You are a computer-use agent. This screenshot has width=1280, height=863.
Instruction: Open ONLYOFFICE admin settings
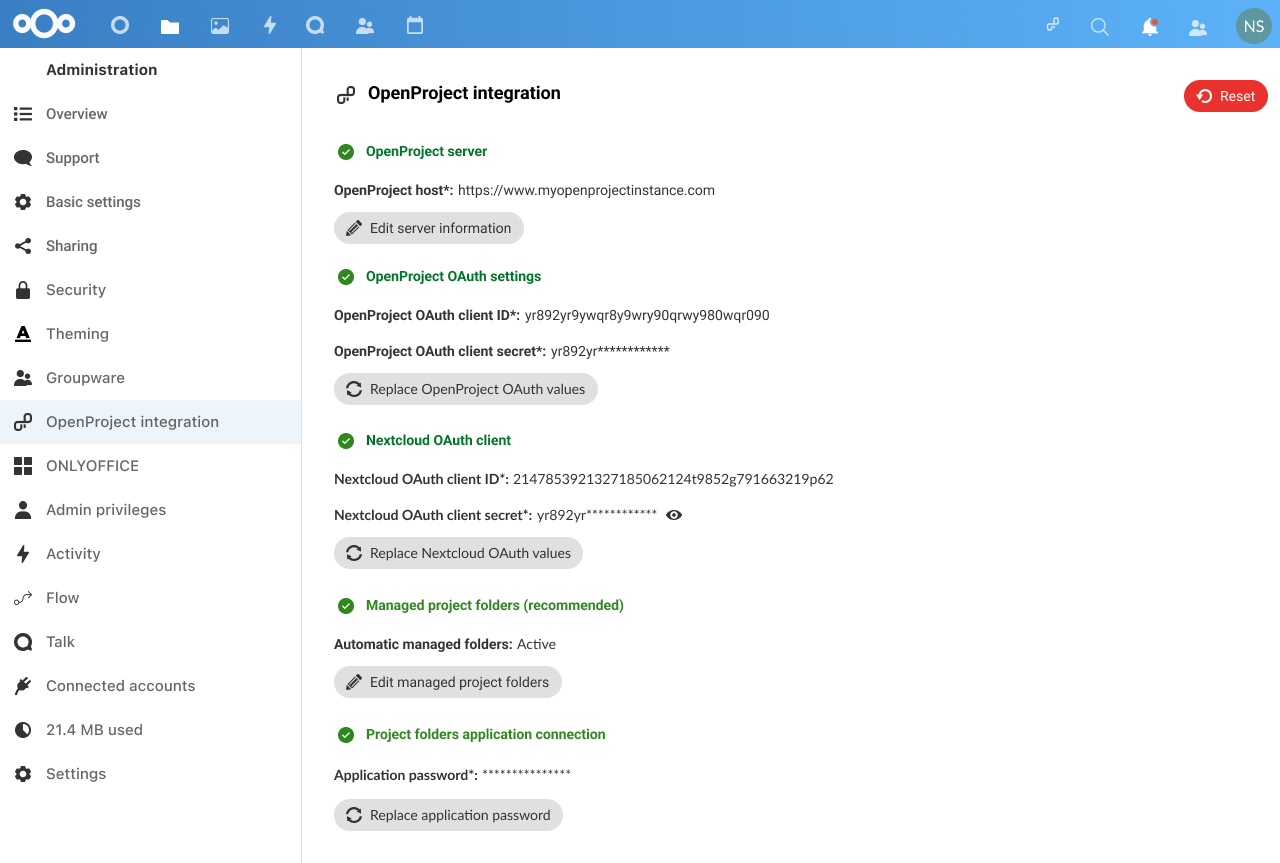coord(92,466)
